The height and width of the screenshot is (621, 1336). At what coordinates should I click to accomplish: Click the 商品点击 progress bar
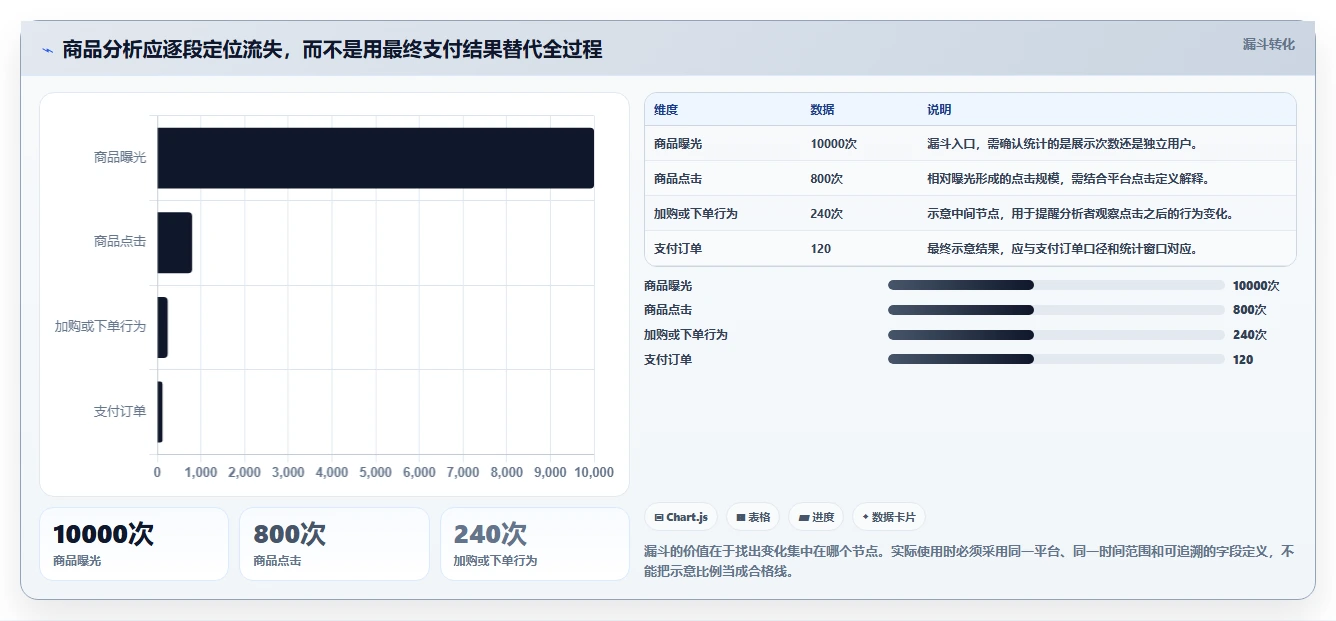[x=1056, y=310]
